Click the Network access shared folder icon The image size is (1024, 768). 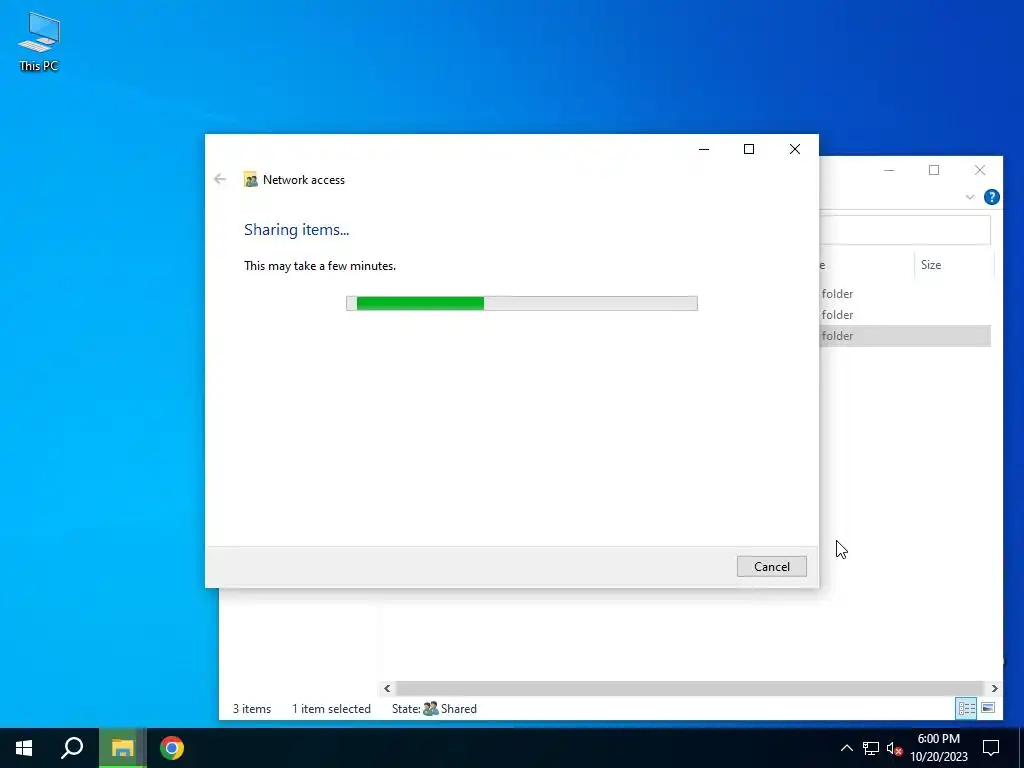click(251, 180)
